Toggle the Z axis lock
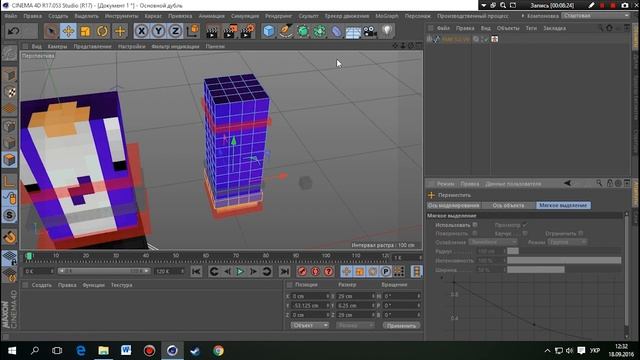 pyautogui.click(x=176, y=31)
